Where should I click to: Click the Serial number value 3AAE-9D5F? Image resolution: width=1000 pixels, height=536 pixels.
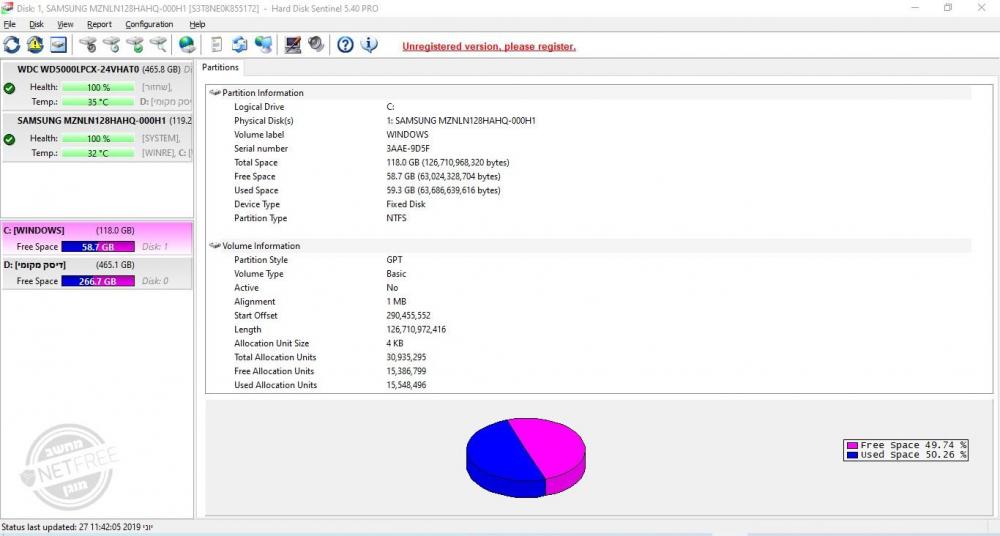(408, 149)
